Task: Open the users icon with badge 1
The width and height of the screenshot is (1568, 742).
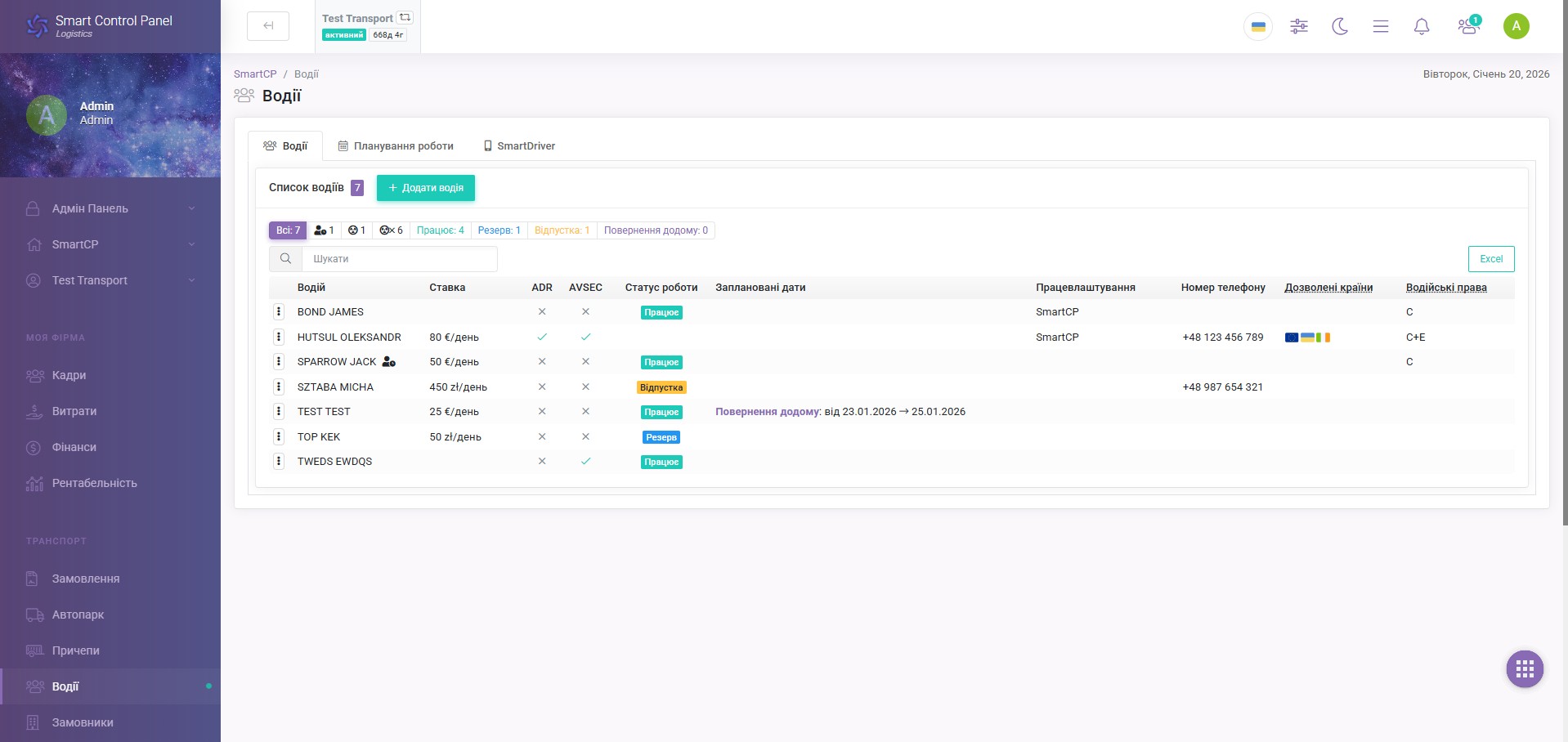Action: [1468, 26]
